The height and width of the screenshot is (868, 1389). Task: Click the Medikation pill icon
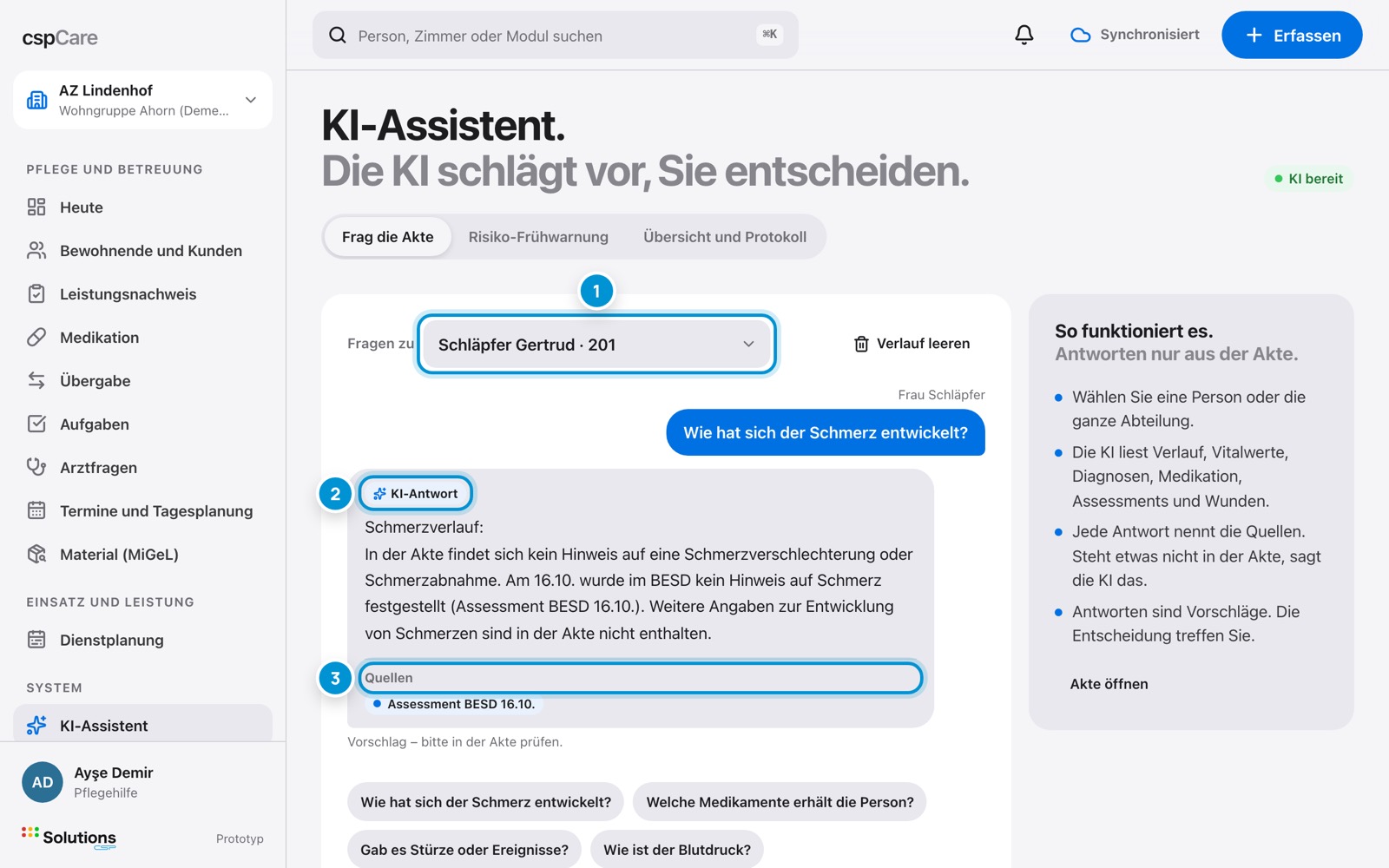[36, 337]
